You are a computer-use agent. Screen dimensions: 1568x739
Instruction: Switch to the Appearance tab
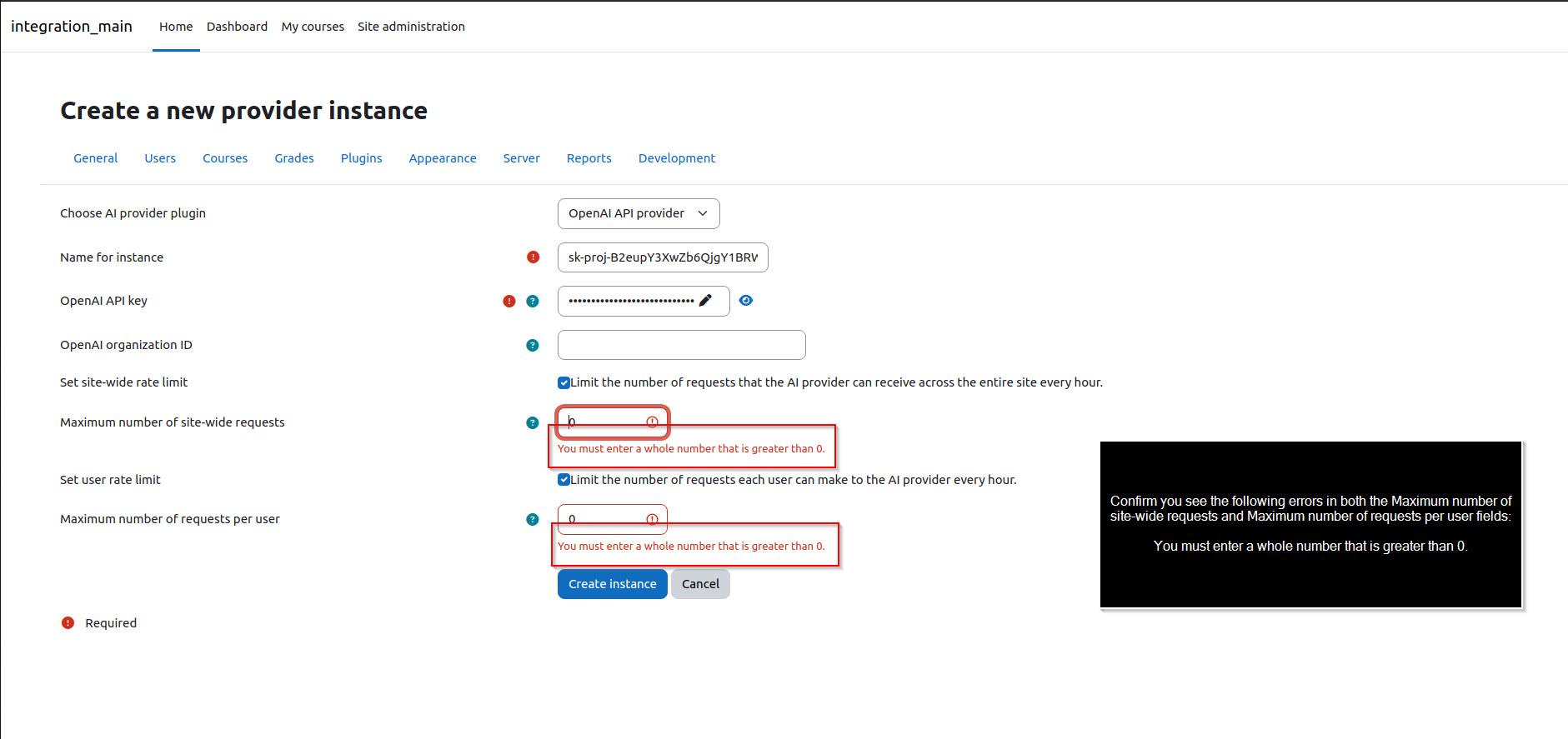tap(443, 158)
